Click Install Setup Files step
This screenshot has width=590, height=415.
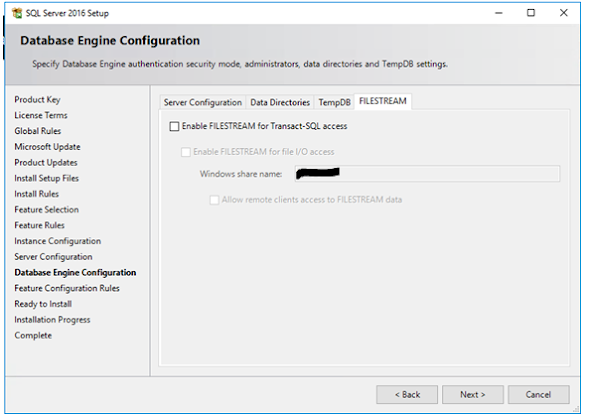(x=47, y=178)
